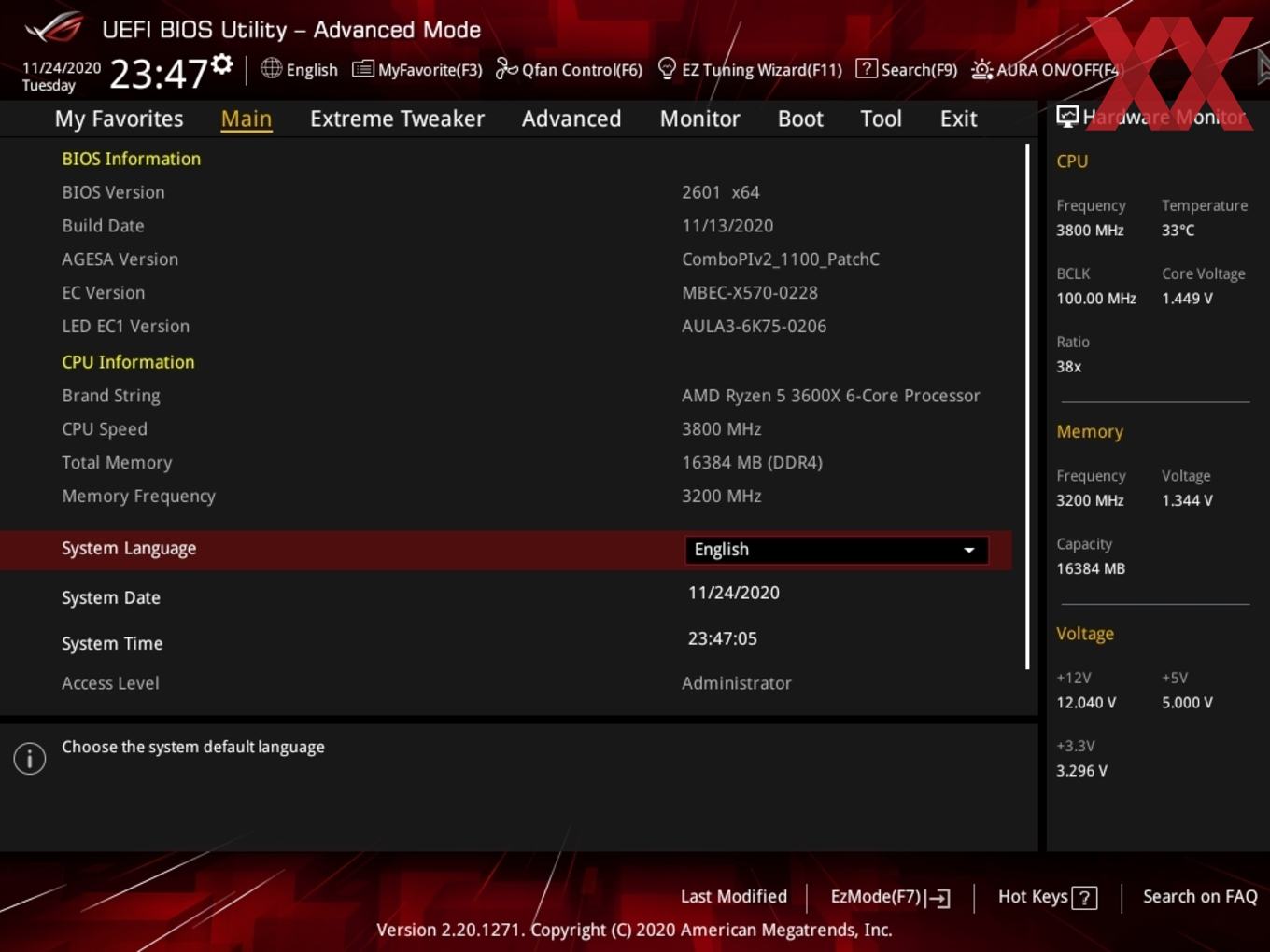Image resolution: width=1270 pixels, height=952 pixels.
Task: Click the Brand String AMD Ryzen value
Action: coord(831,396)
